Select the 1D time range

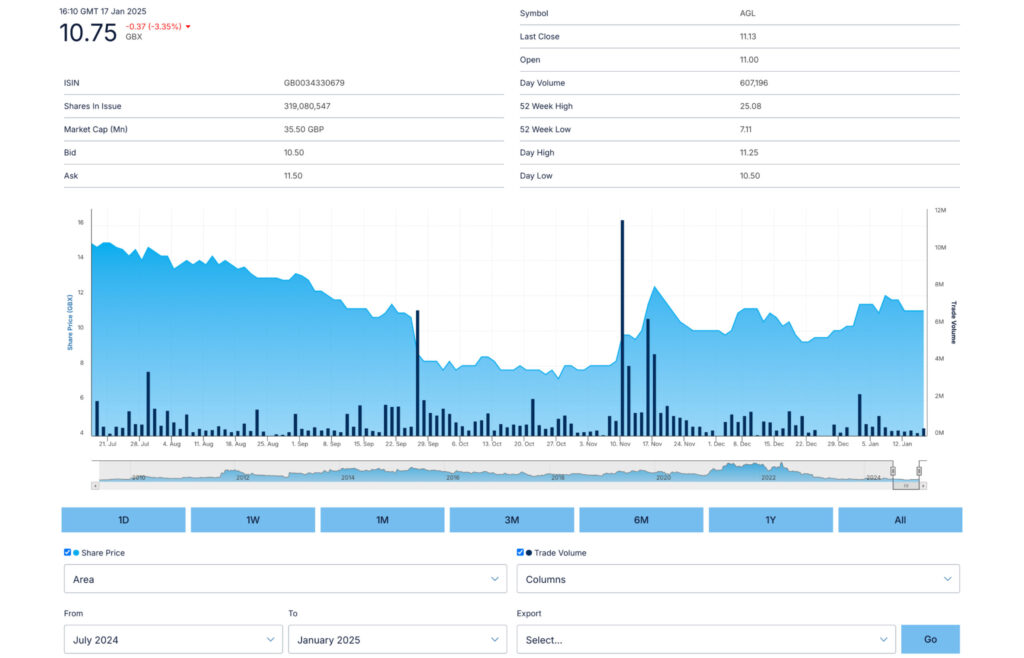click(x=123, y=520)
